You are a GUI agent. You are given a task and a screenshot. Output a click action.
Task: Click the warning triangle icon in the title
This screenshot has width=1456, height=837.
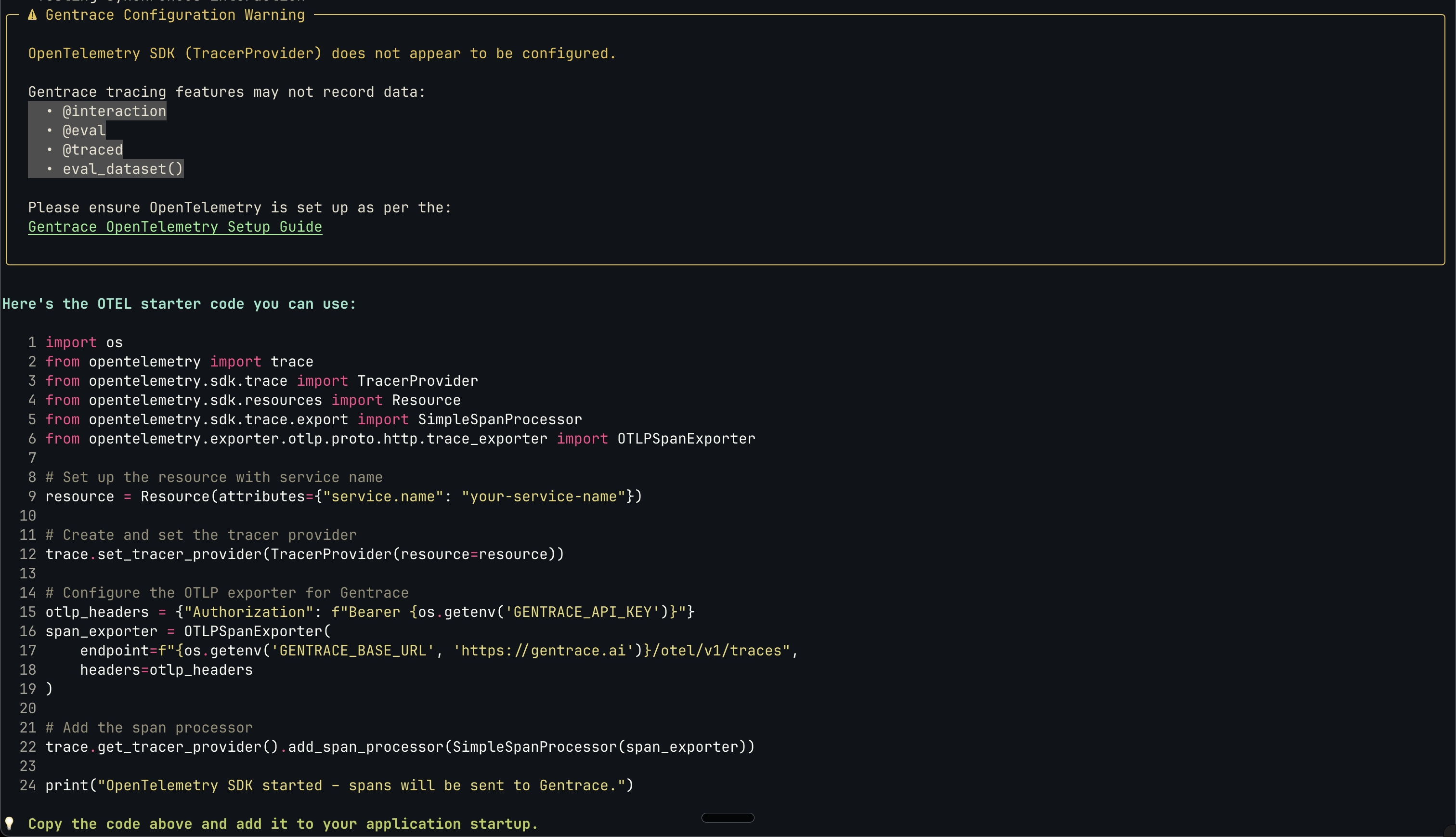(x=33, y=15)
